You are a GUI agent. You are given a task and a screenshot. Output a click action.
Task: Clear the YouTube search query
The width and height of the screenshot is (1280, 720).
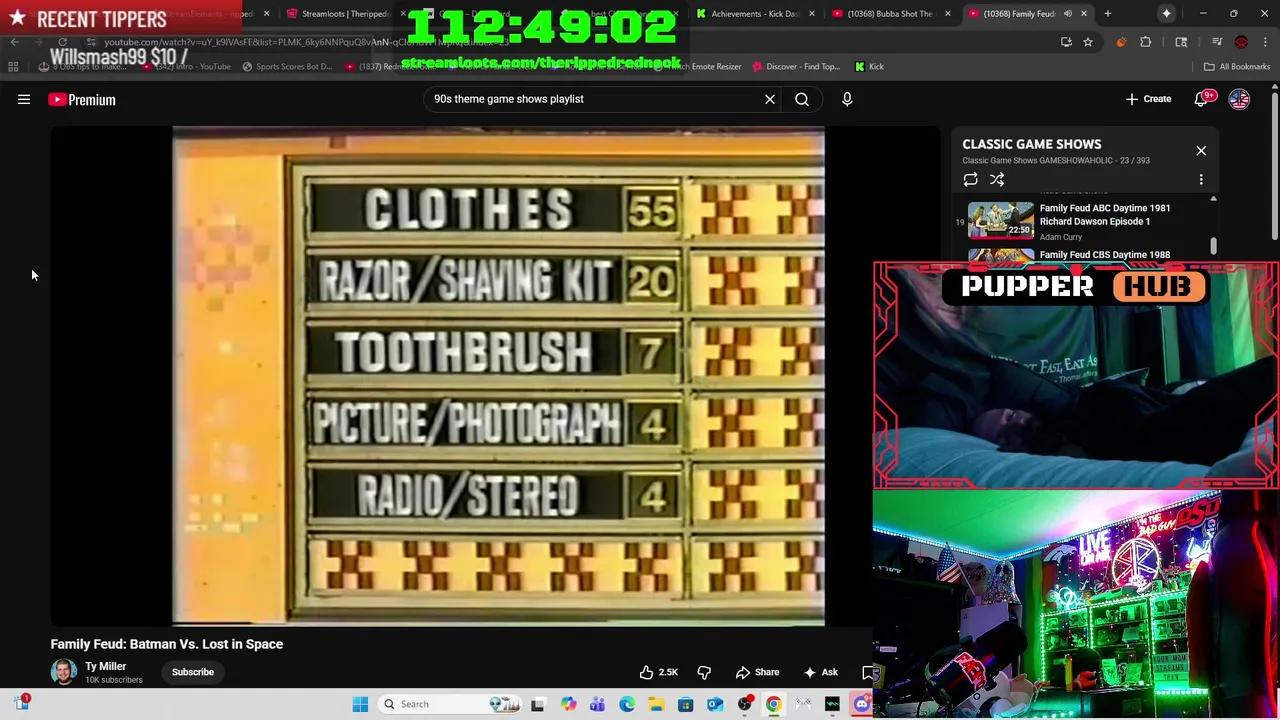[770, 99]
